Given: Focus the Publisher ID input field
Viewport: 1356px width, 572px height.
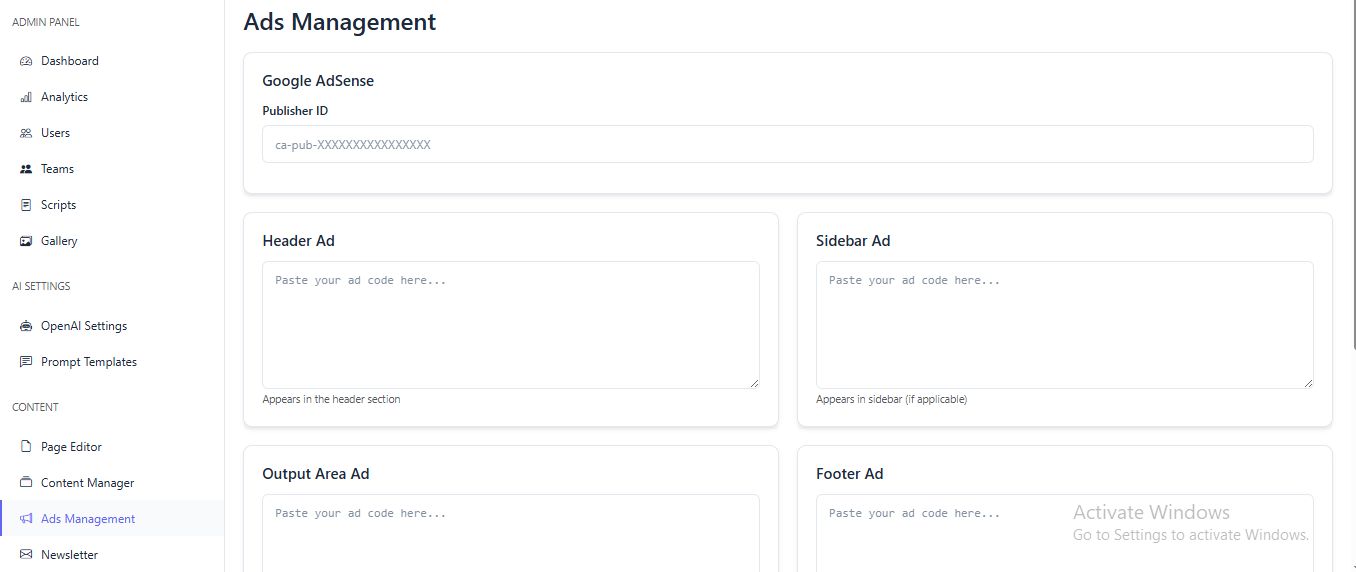Looking at the screenshot, I should (787, 144).
